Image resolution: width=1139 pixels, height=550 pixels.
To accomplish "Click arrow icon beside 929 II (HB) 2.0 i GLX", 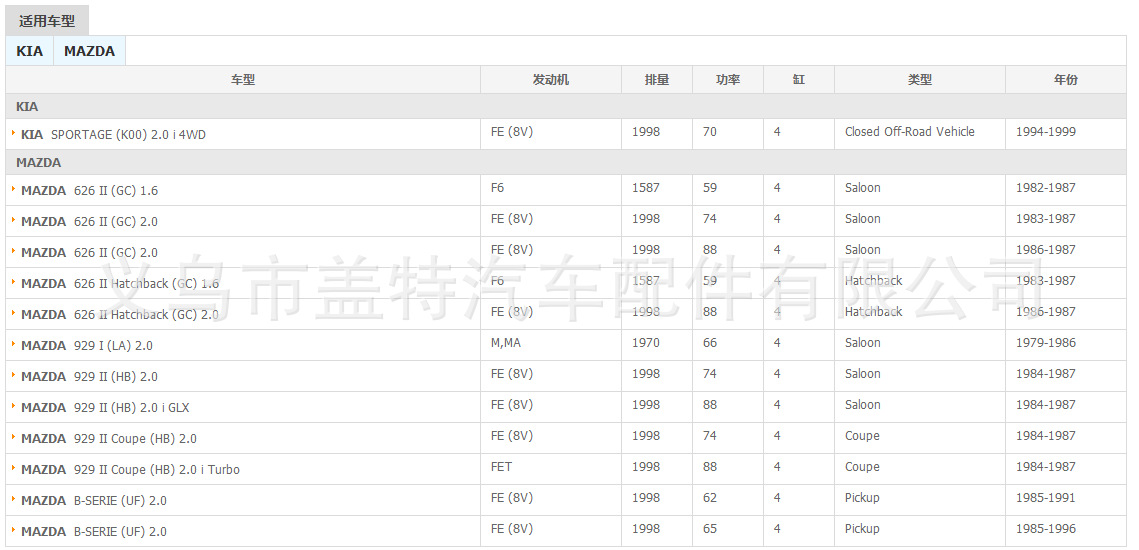I will 14,406.
